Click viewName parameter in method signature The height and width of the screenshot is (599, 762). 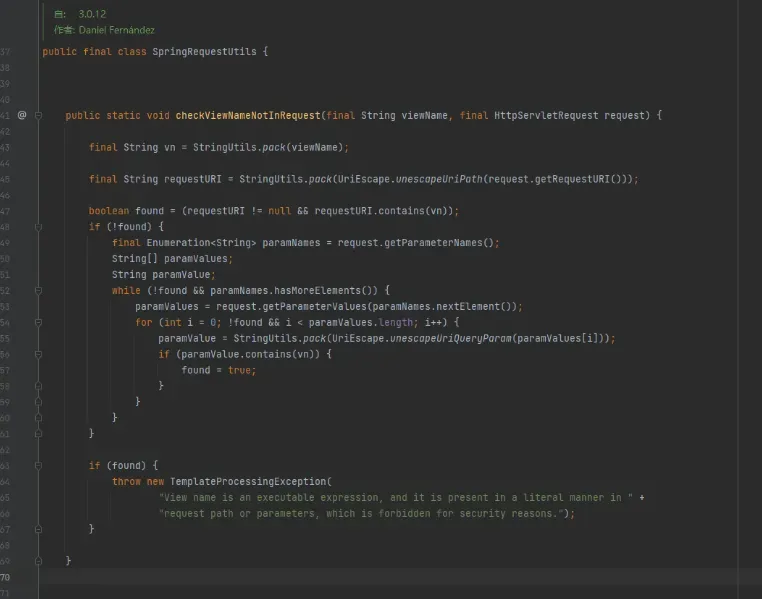[424, 116]
